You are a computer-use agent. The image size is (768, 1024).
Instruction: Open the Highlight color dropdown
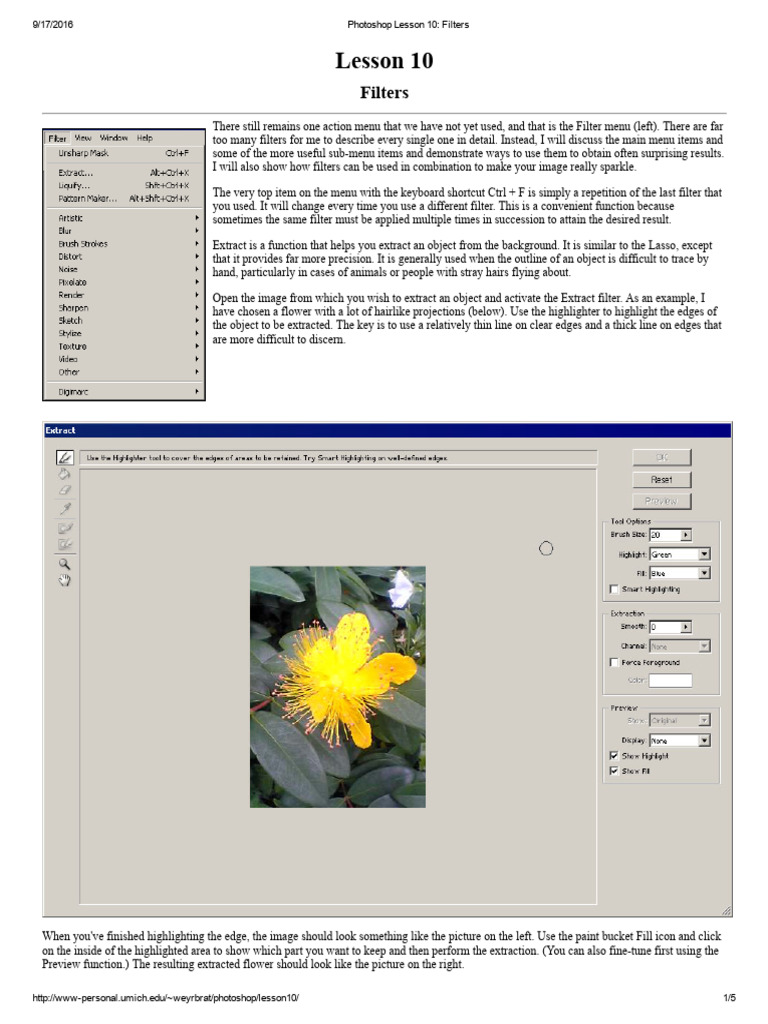(x=704, y=554)
